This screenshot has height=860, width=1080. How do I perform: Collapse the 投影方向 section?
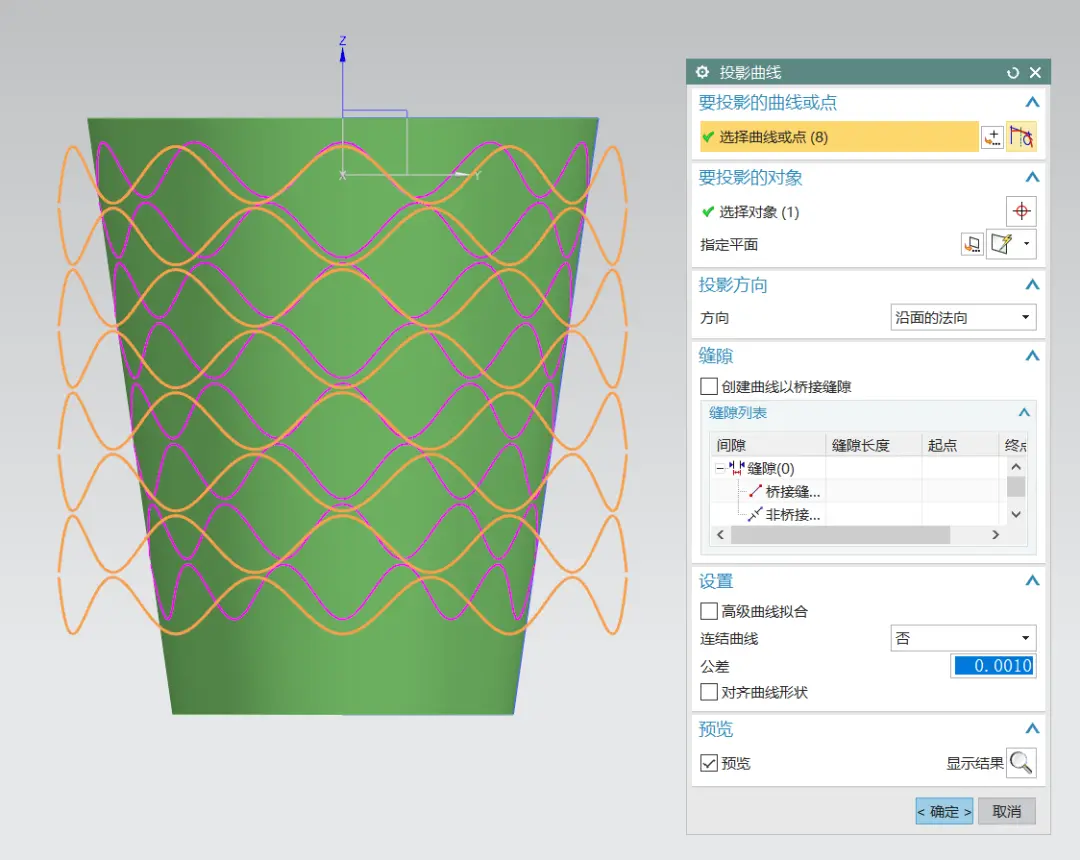(x=1032, y=285)
